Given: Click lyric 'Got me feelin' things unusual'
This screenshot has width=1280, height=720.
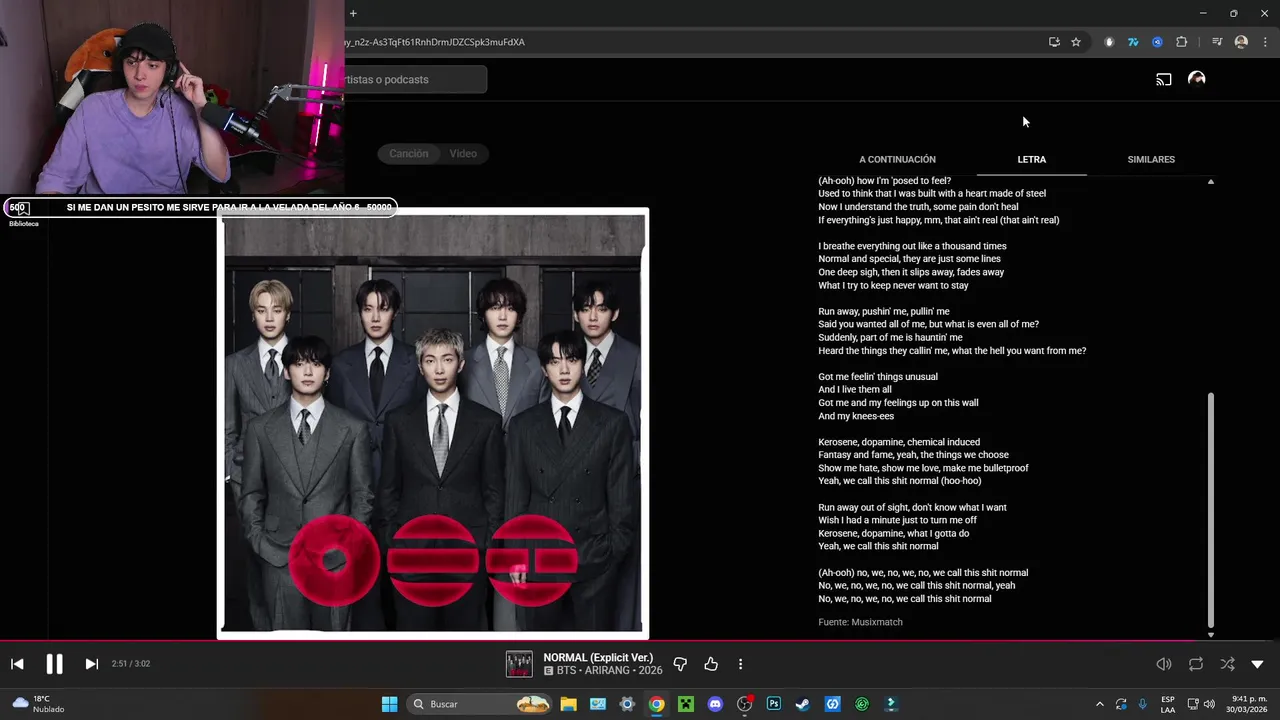Looking at the screenshot, I should [x=878, y=377].
